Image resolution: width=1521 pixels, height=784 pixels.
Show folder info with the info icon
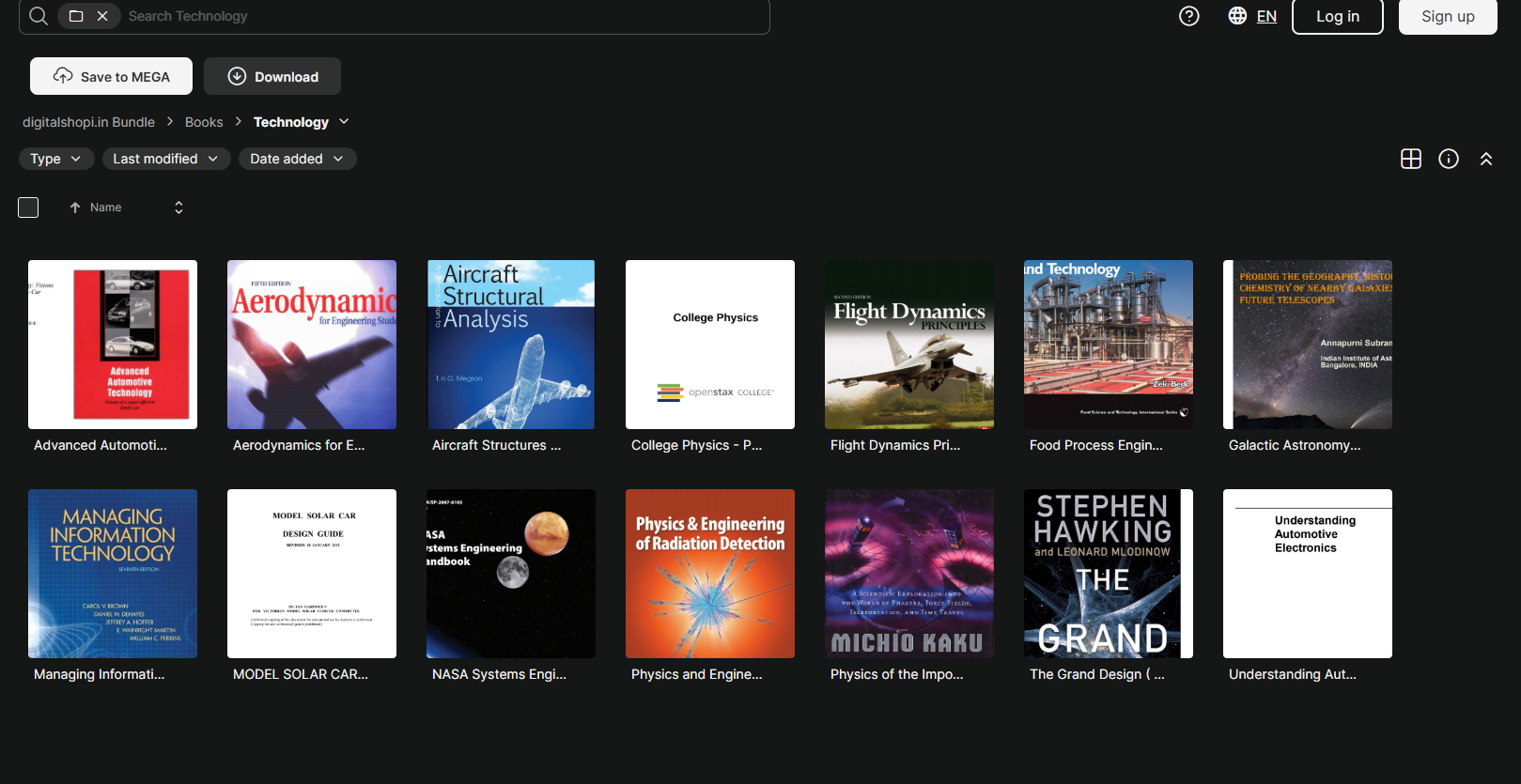coord(1449,159)
